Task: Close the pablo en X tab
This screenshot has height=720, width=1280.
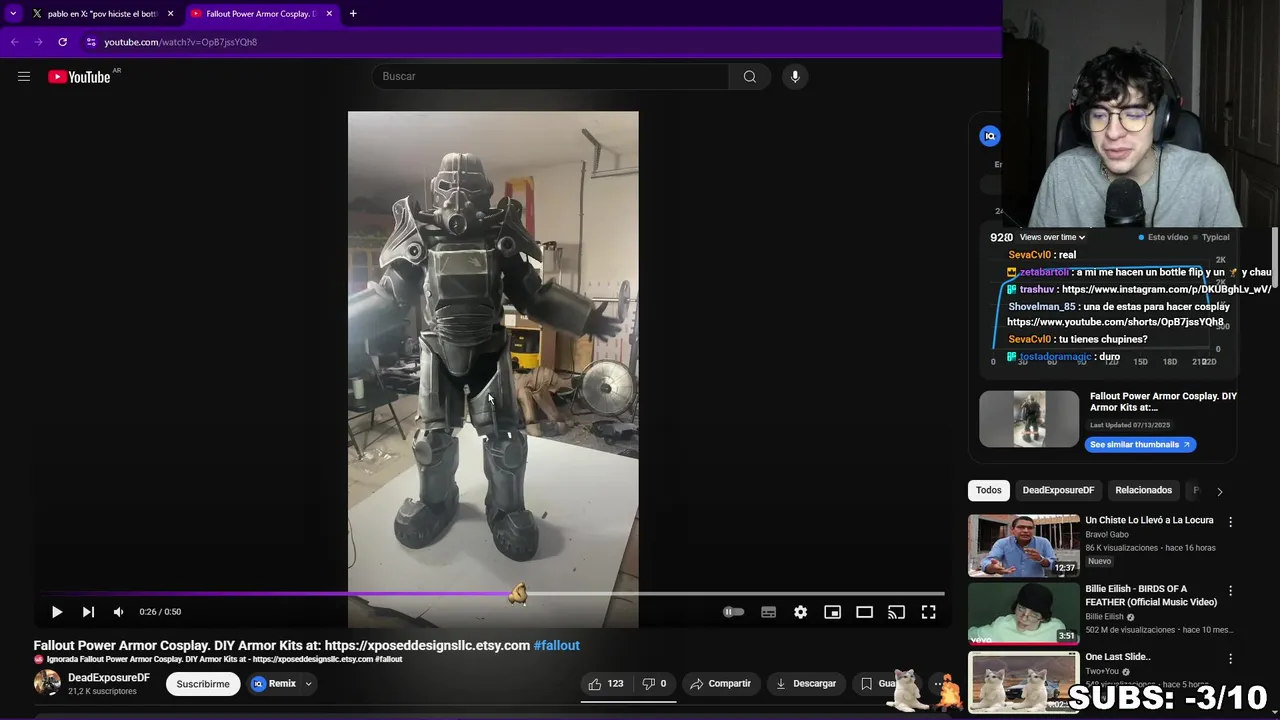Action: (171, 14)
